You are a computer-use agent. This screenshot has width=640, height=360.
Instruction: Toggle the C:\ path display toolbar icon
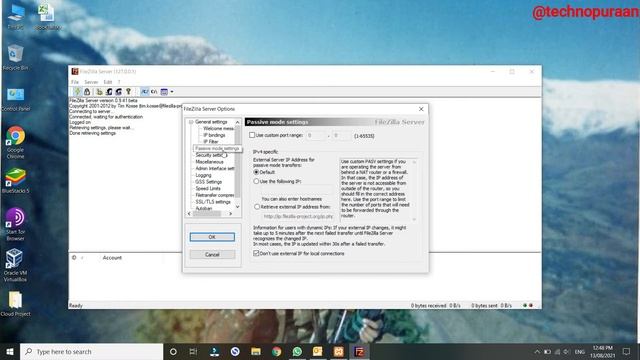click(x=154, y=91)
